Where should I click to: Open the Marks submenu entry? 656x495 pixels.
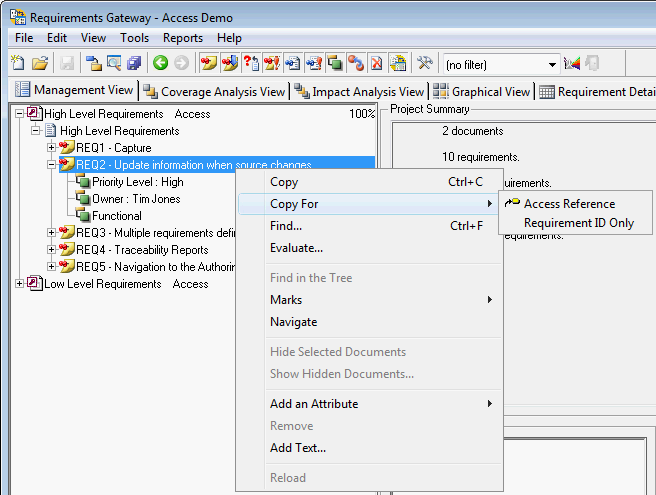[286, 300]
